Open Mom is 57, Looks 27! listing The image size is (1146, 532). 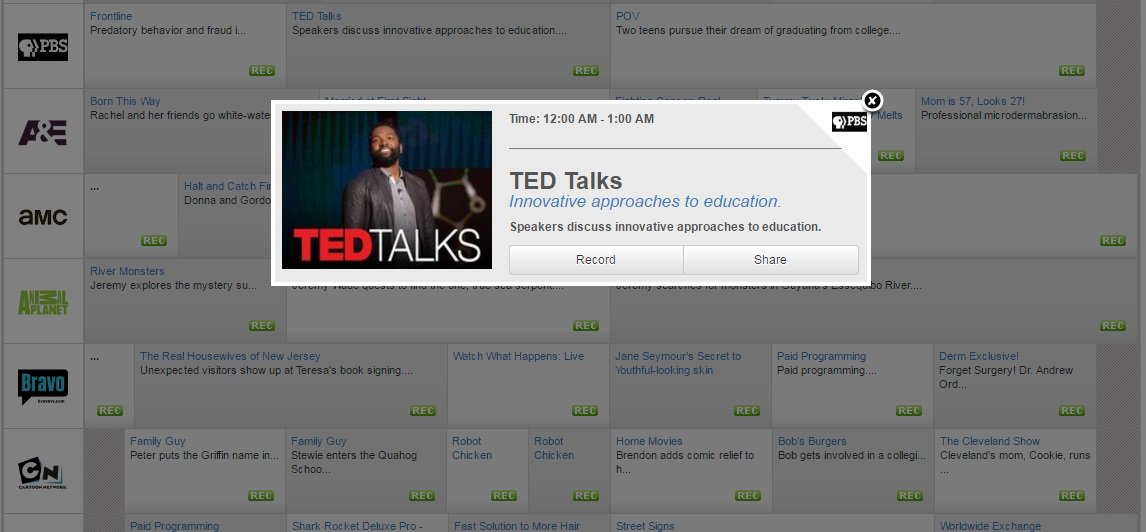click(x=973, y=101)
